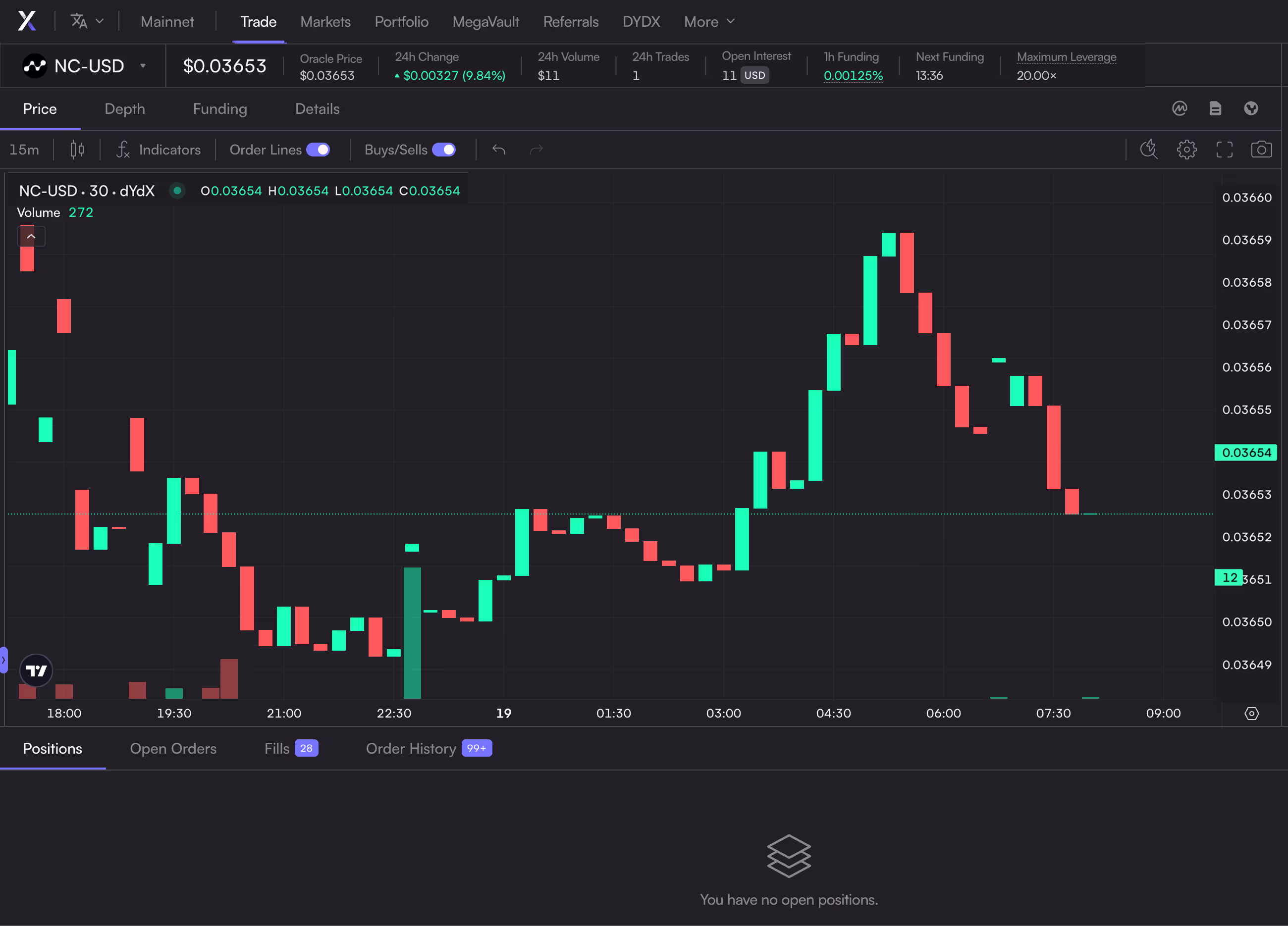Click the TradingView logo badge

[36, 671]
